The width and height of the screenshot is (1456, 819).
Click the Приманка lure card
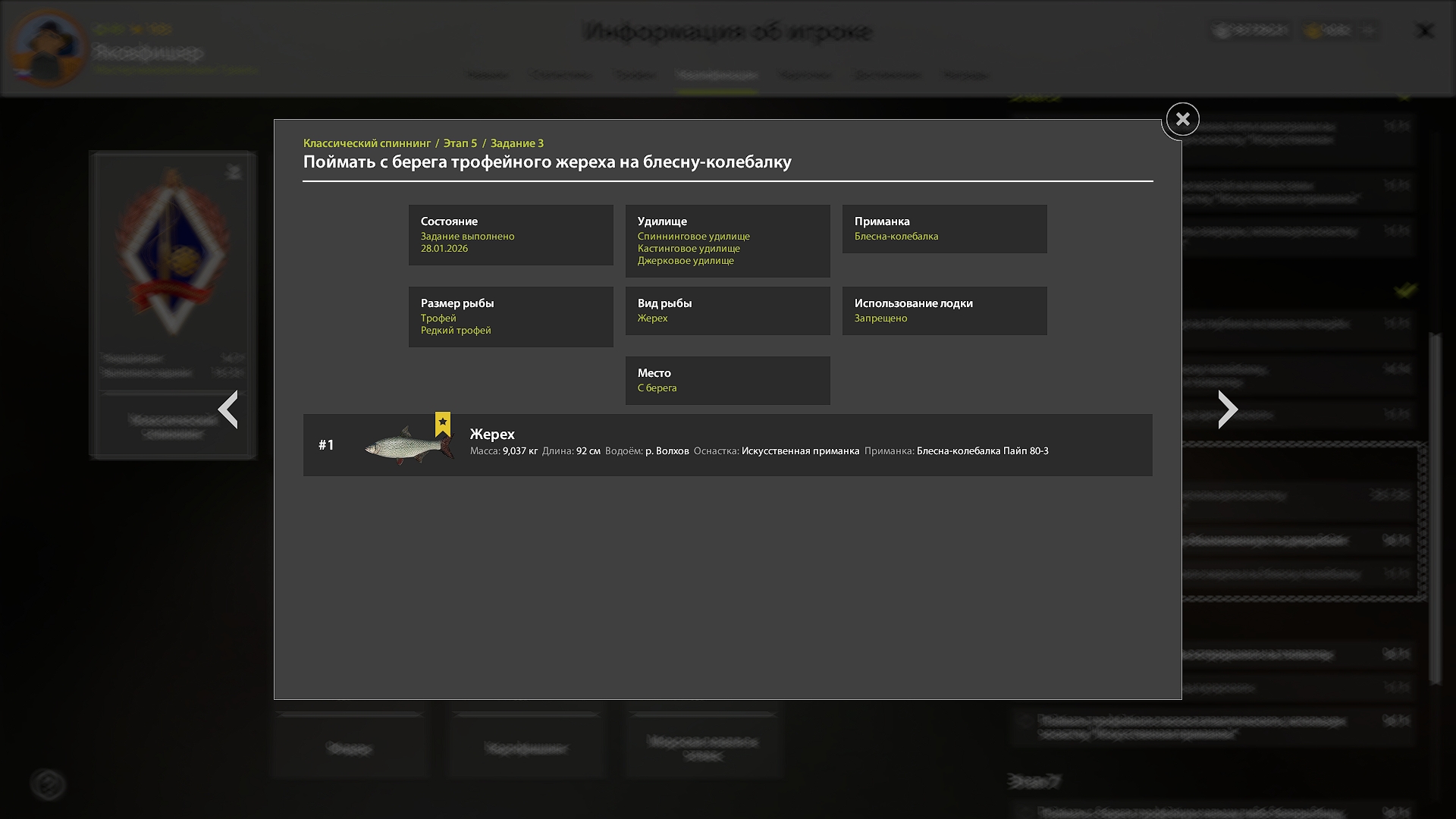(x=944, y=229)
